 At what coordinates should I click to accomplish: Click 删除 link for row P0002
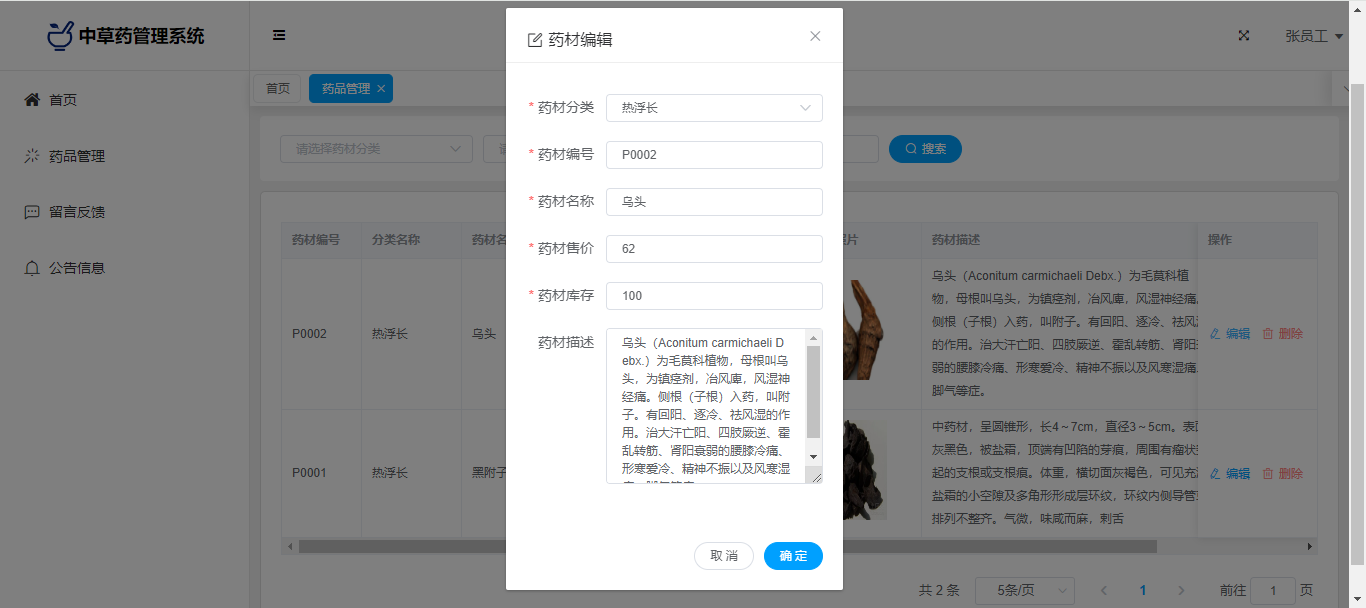click(1283, 334)
